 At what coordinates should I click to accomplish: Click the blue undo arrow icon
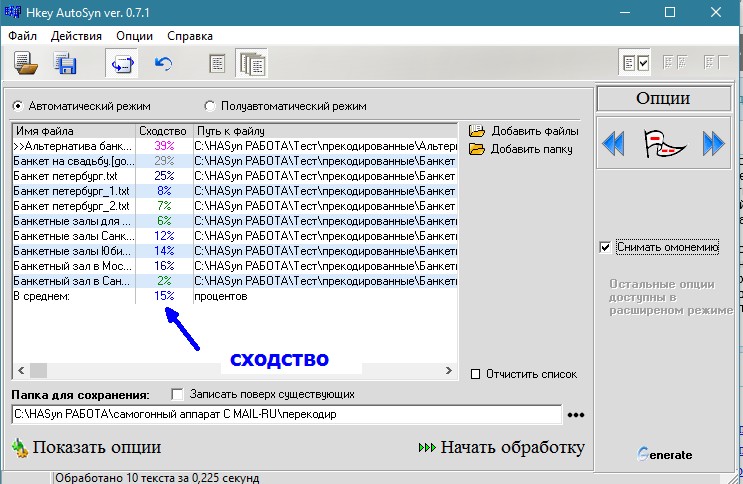(x=163, y=64)
